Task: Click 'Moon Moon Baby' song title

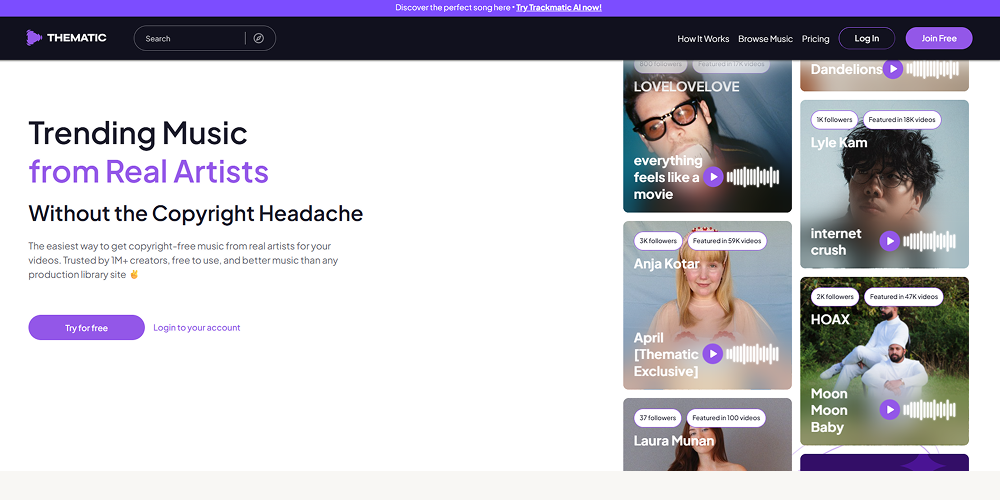Action: pos(829,410)
